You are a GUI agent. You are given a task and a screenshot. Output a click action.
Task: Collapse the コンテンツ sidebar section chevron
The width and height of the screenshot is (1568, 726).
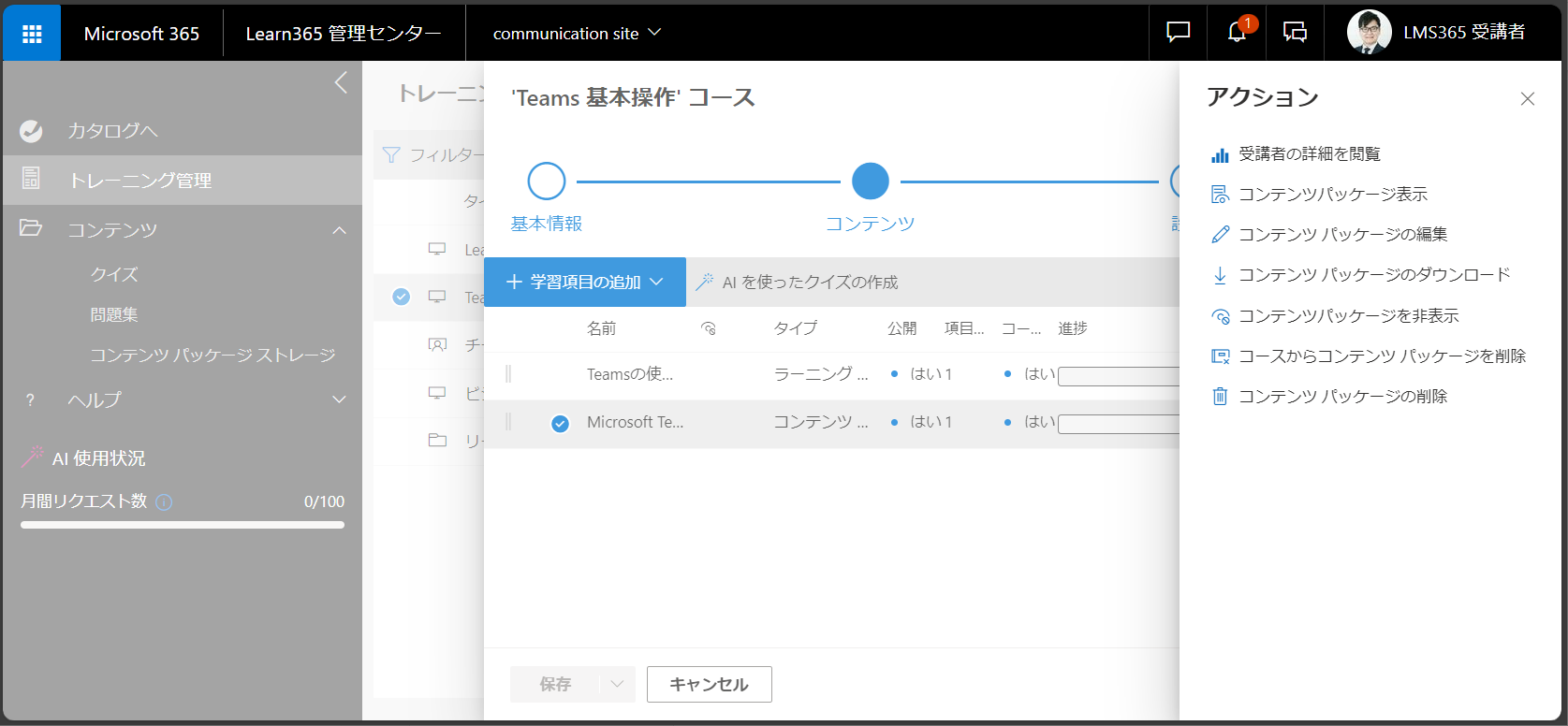pyautogui.click(x=340, y=230)
